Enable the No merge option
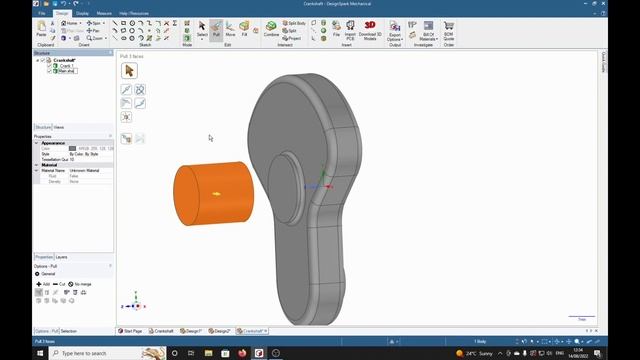The height and width of the screenshot is (360, 640). point(80,284)
